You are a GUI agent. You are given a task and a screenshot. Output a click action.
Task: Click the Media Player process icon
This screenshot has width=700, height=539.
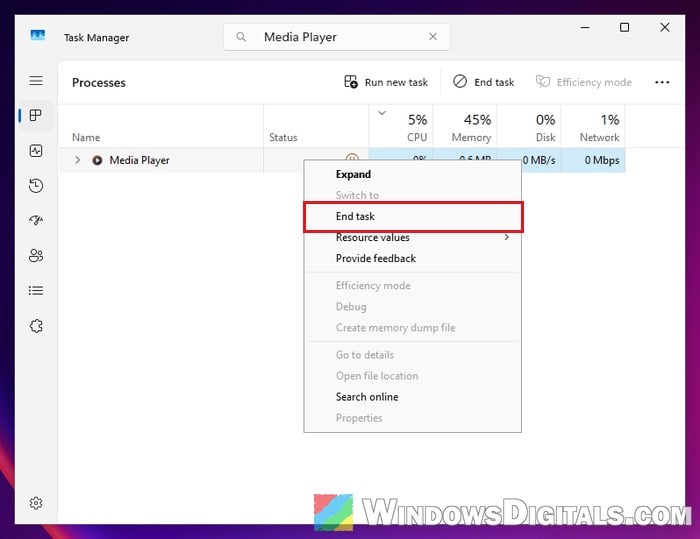pos(97,160)
